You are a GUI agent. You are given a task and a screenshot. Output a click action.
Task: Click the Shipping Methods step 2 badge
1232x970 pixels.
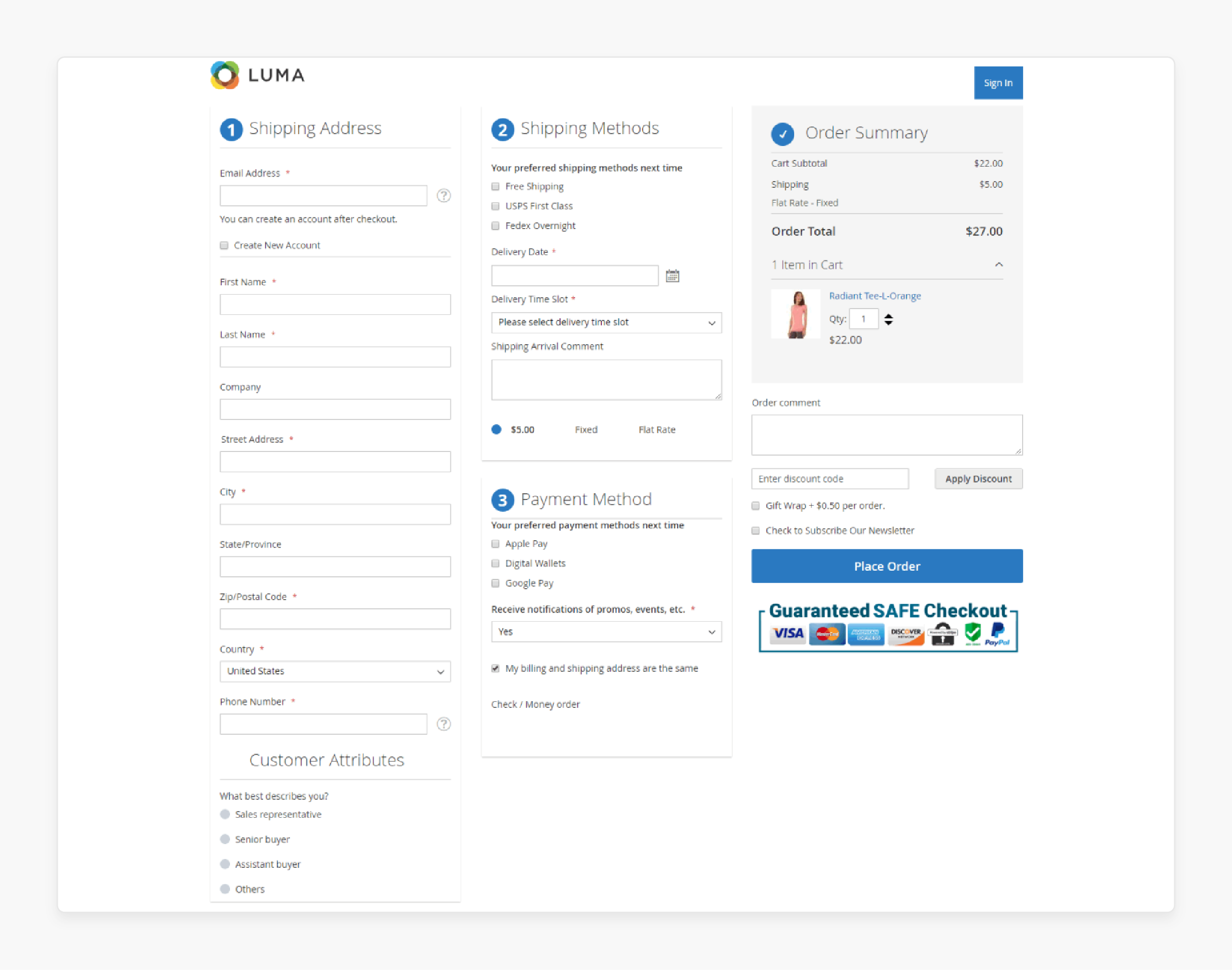pos(503,130)
